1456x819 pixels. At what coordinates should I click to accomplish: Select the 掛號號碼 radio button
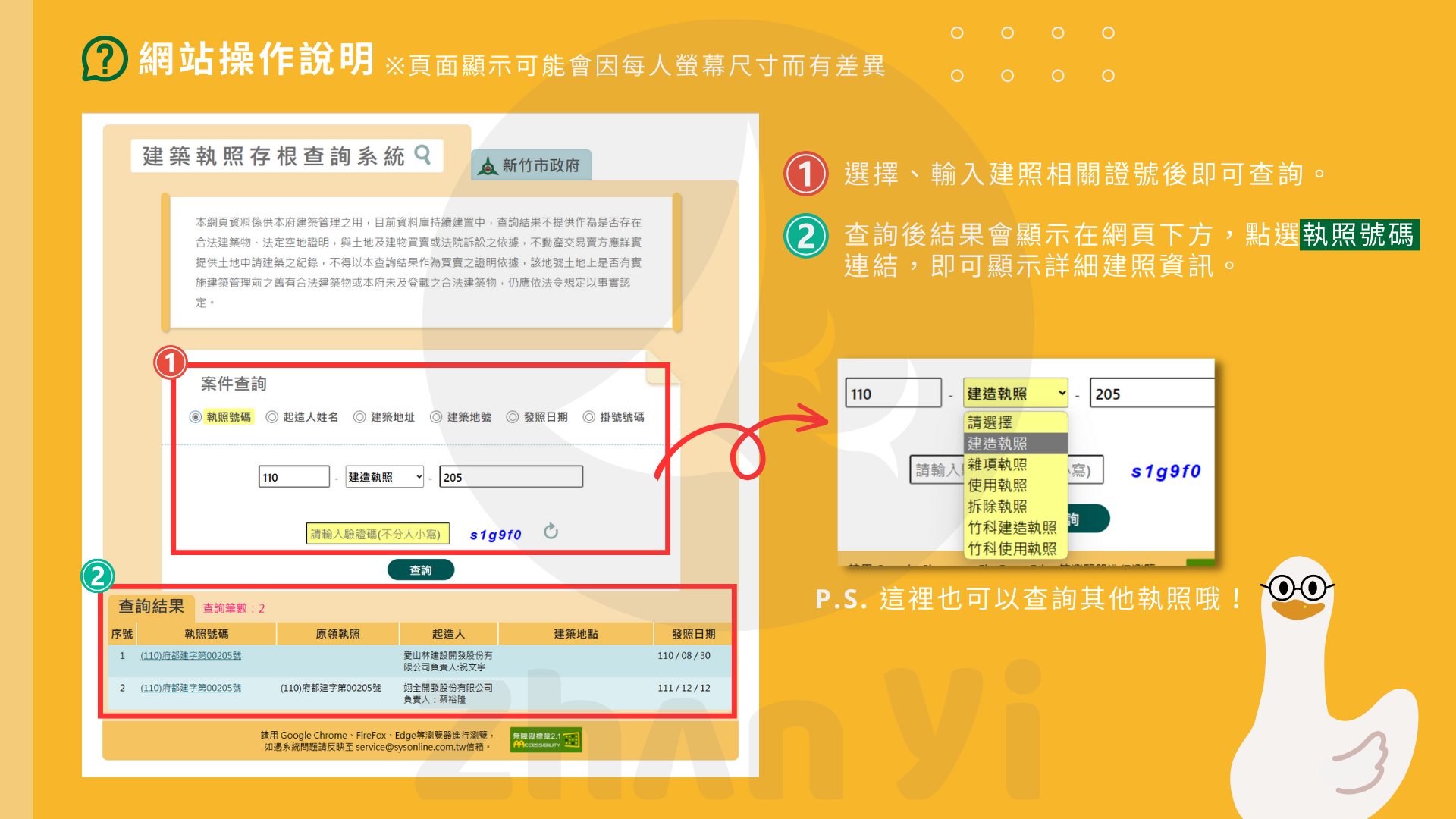(x=588, y=417)
